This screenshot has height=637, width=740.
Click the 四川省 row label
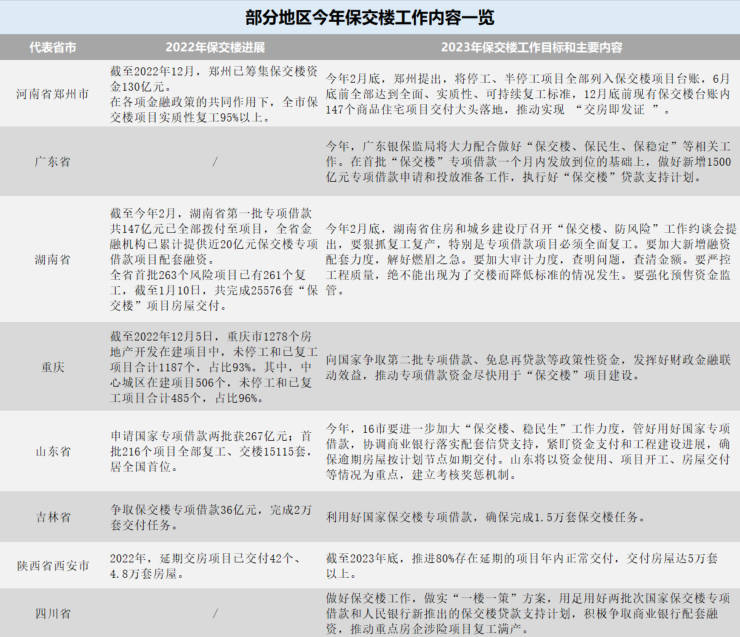[52, 614]
